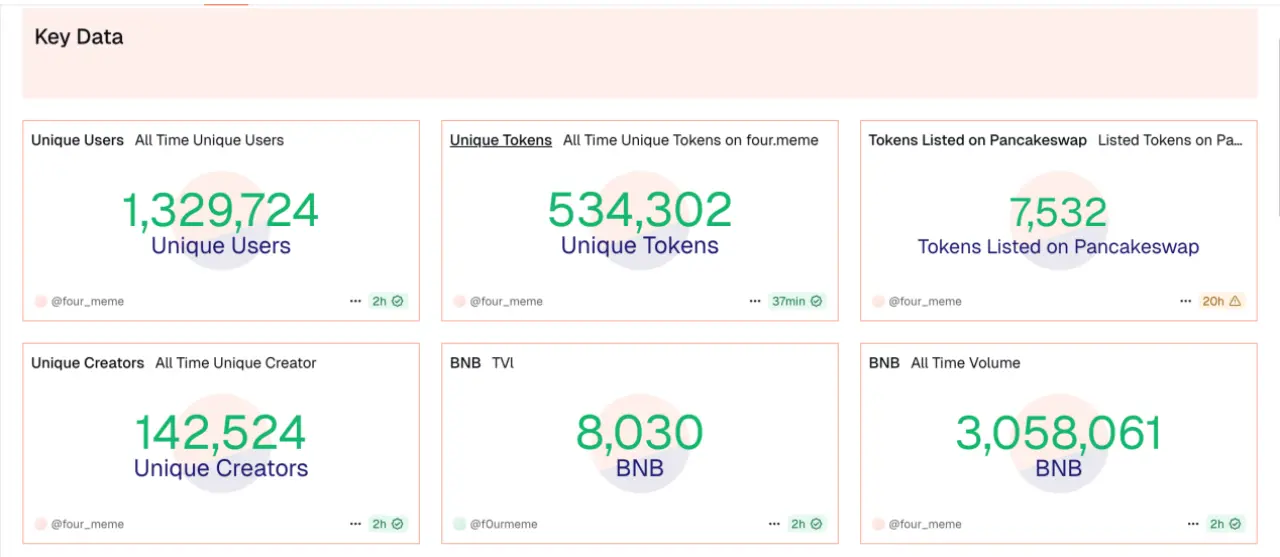Open @four_meme author link under Unique Users
This screenshot has width=1280, height=557.
coord(88,301)
